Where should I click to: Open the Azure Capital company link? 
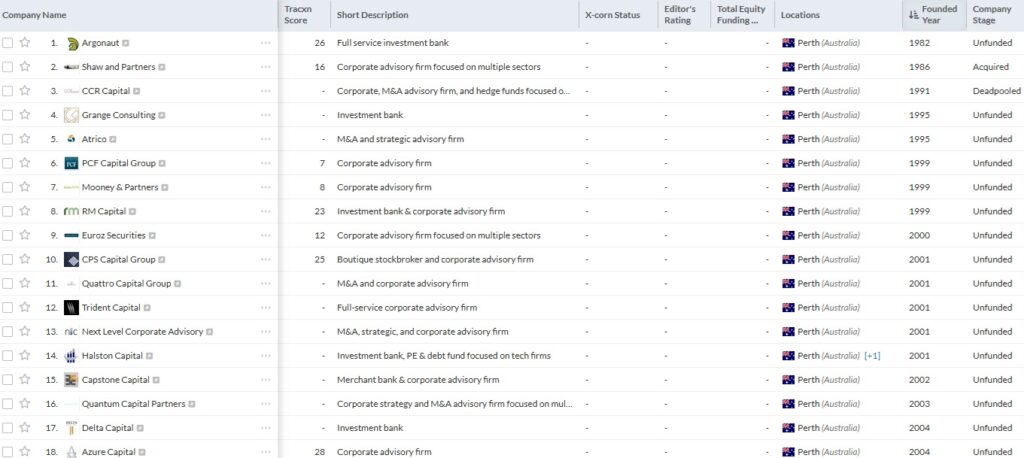(107, 452)
